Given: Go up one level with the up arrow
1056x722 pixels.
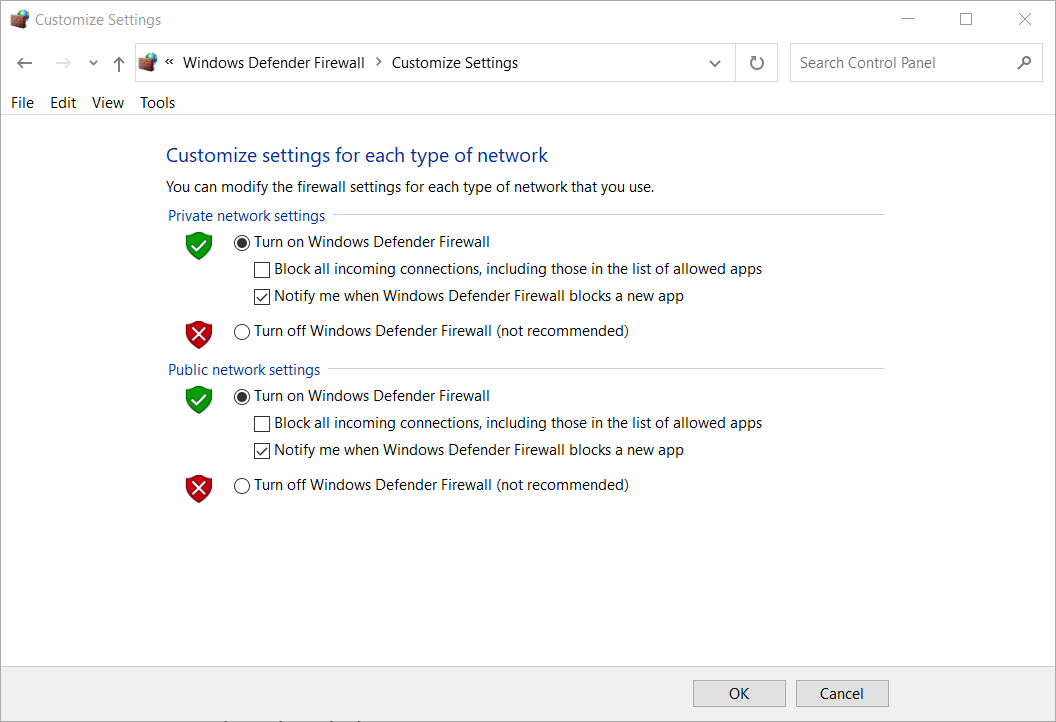Looking at the screenshot, I should tap(119, 63).
